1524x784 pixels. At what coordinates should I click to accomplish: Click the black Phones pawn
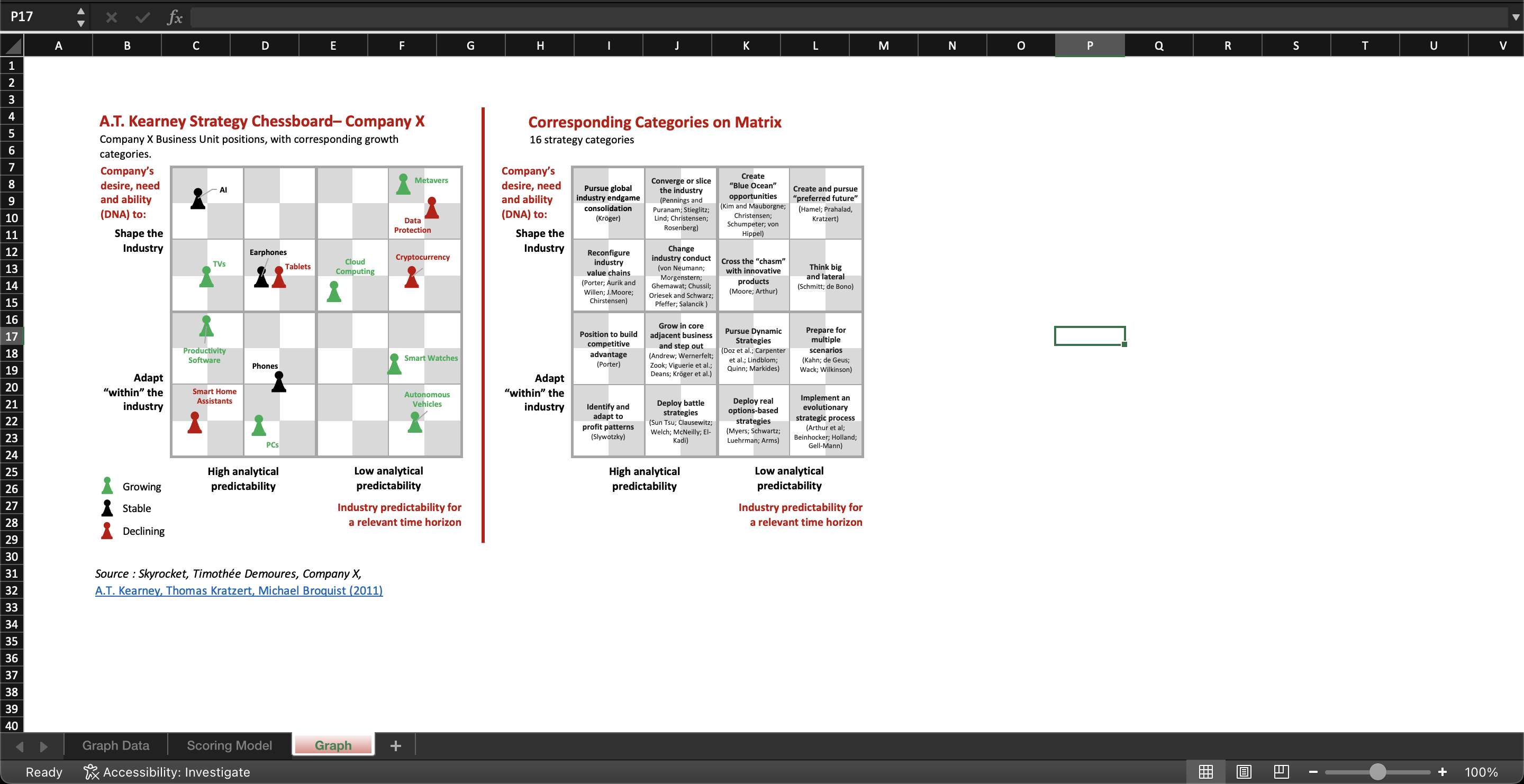279,381
